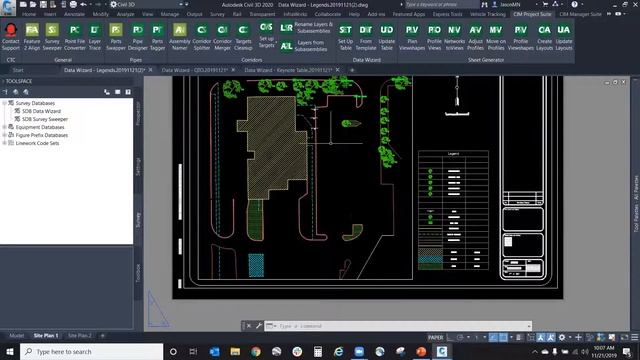The width and height of the screenshot is (640, 360).
Task: Run the Targets Cleanup tool
Action: [243, 37]
